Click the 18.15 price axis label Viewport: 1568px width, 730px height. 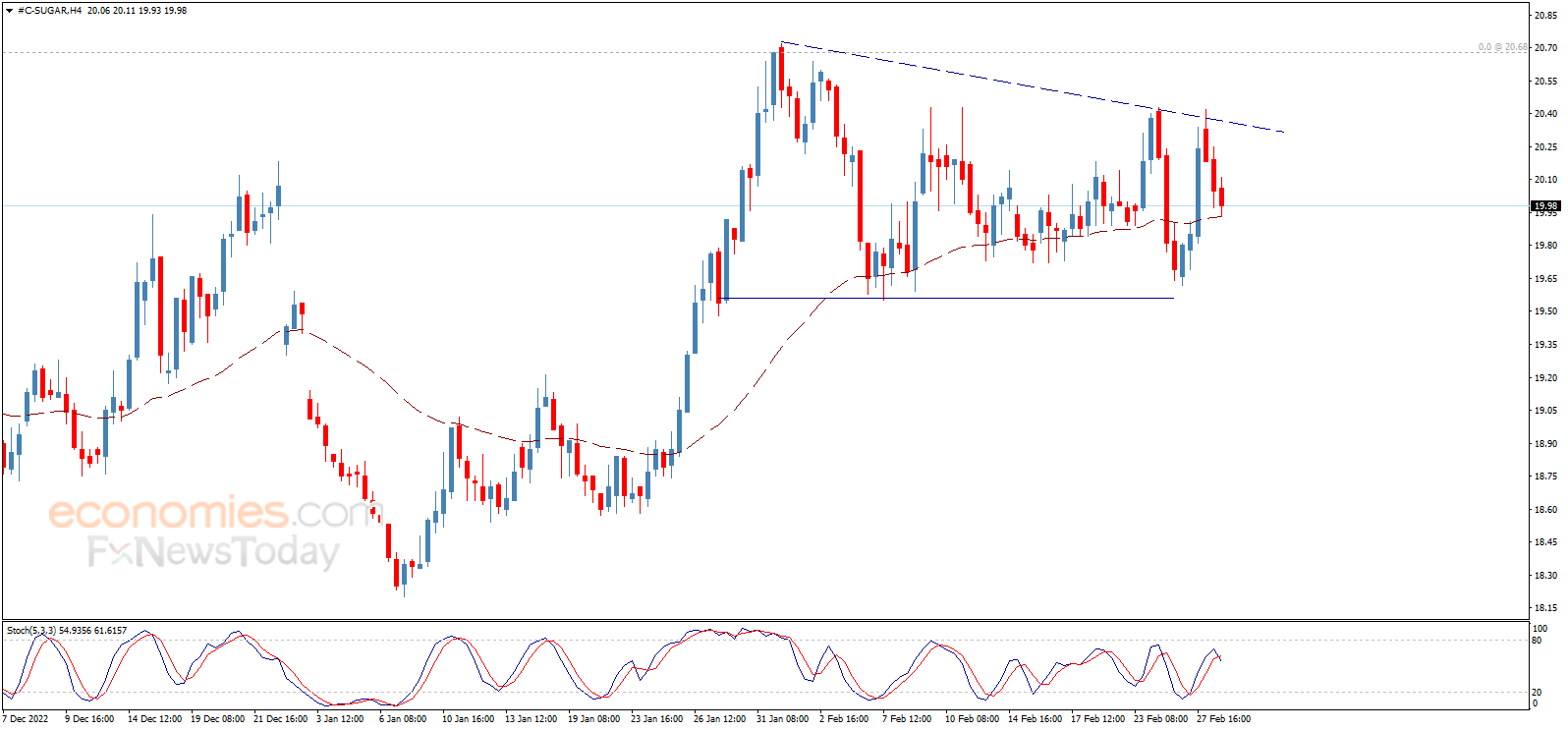pos(1545,609)
